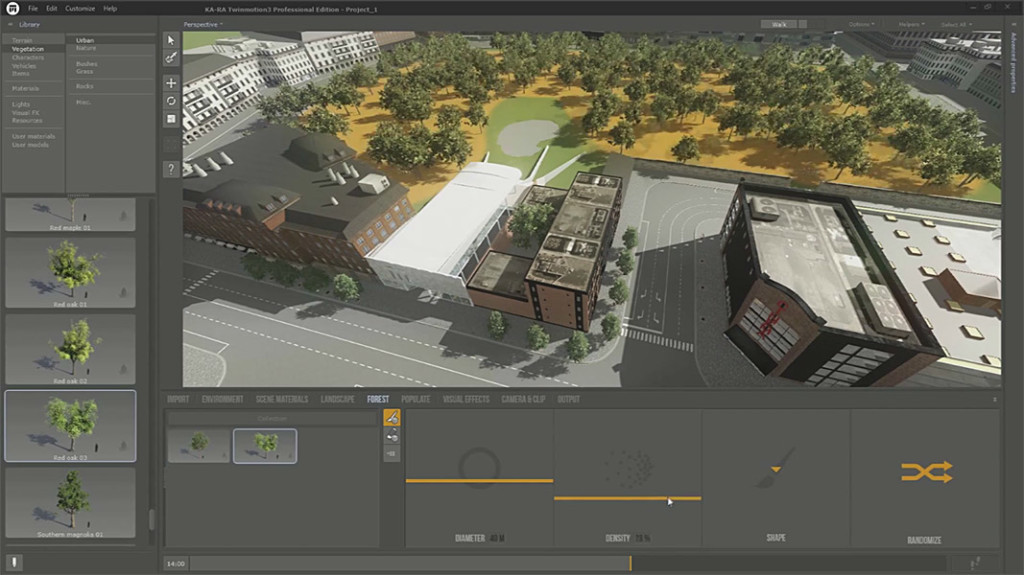Open the Perspective view dropdown
This screenshot has width=1024, height=575.
point(203,24)
